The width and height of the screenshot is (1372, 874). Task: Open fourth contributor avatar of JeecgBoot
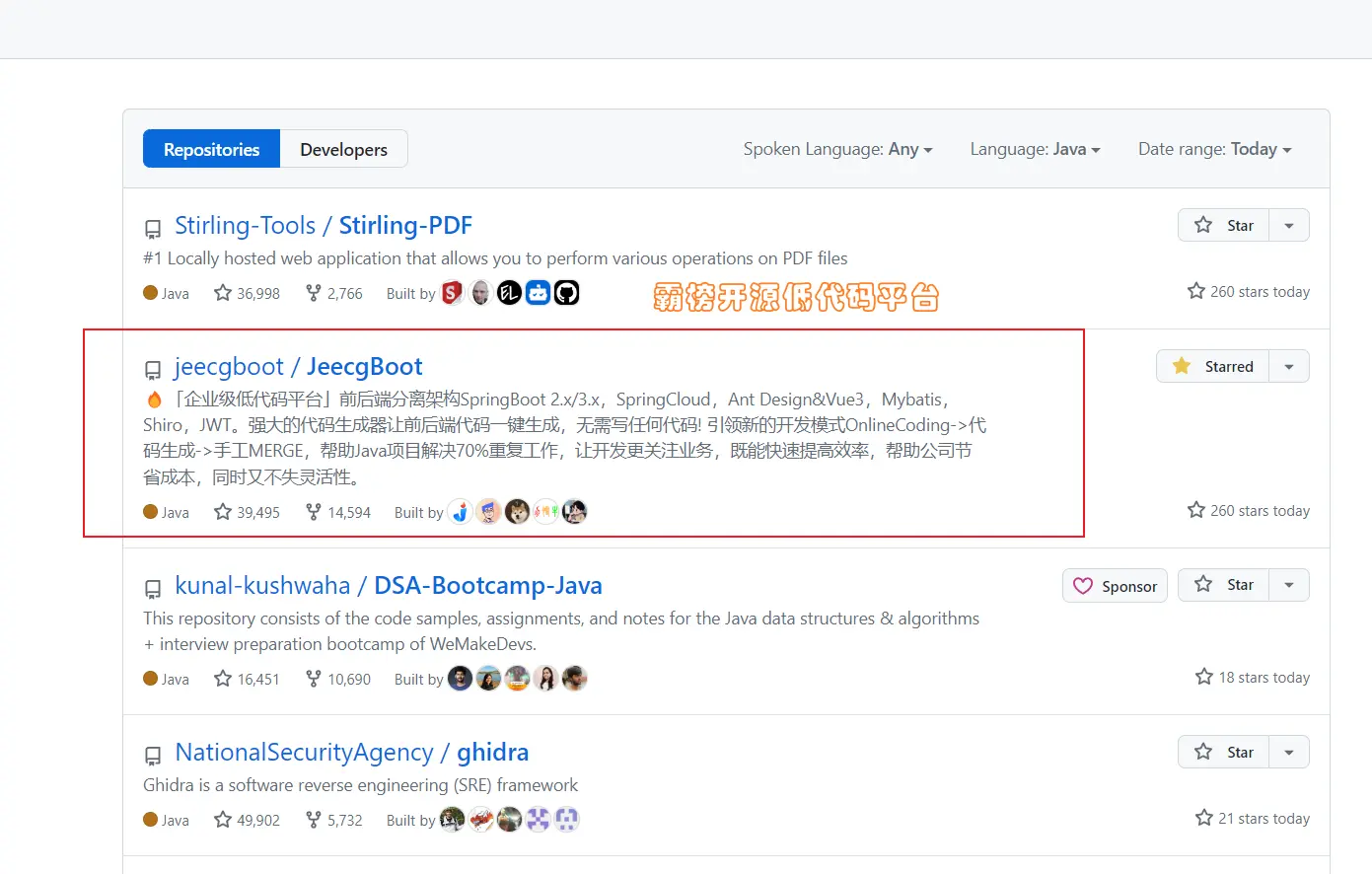(x=545, y=512)
